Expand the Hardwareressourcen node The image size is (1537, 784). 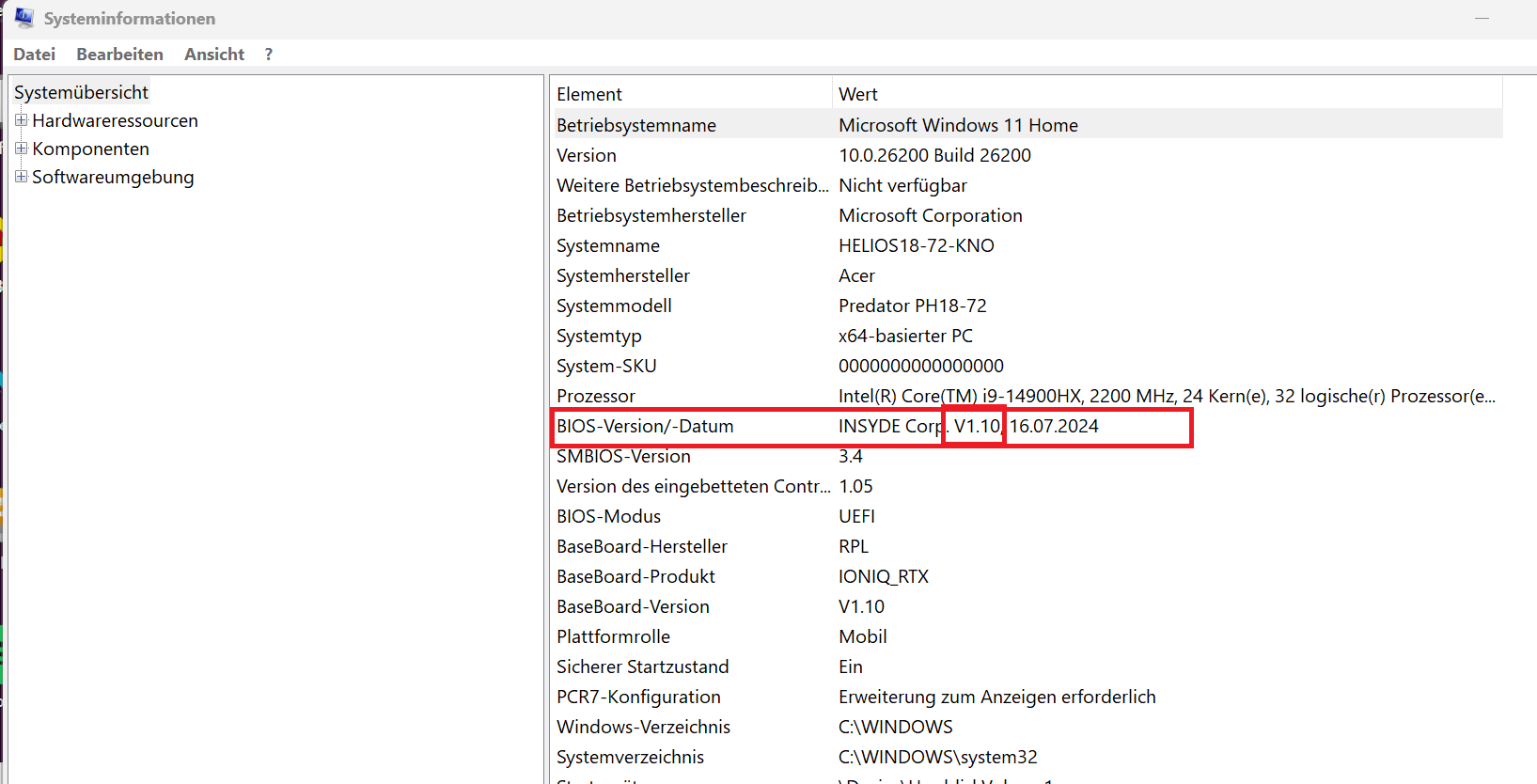pos(21,120)
